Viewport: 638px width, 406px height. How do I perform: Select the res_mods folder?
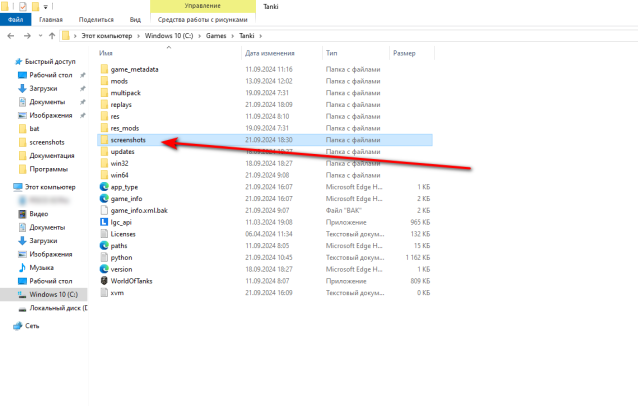pyautogui.click(x=126, y=128)
